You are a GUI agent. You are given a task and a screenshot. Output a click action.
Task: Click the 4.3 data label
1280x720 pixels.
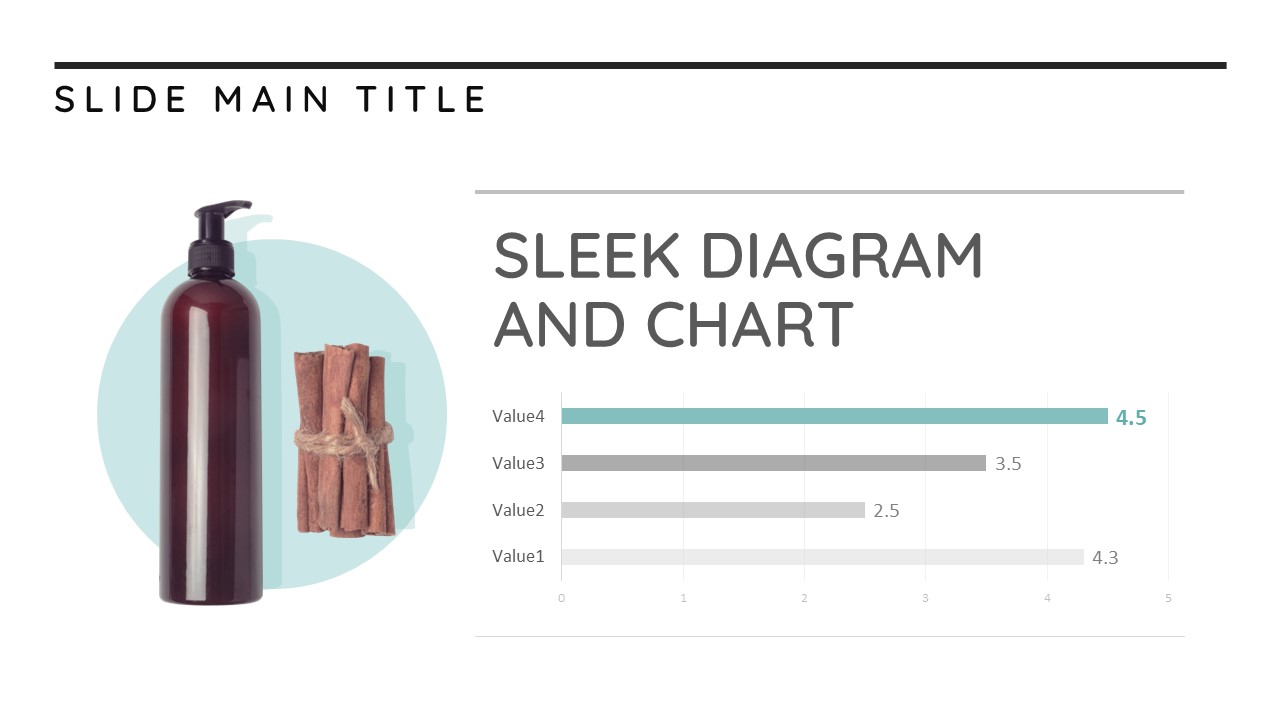(1105, 558)
